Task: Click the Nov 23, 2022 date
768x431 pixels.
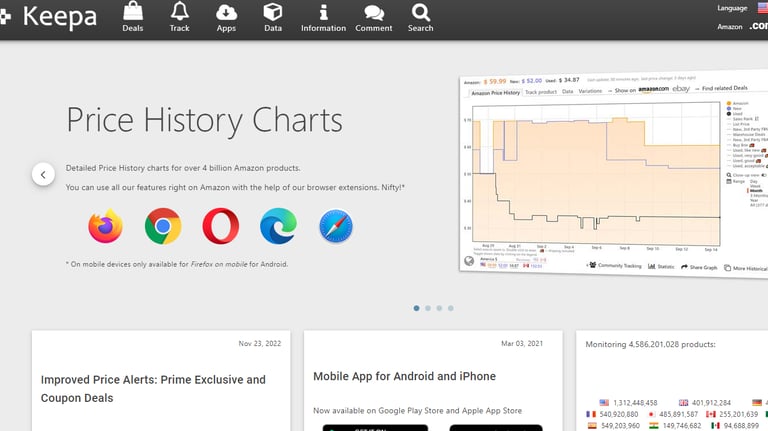Action: 260,343
